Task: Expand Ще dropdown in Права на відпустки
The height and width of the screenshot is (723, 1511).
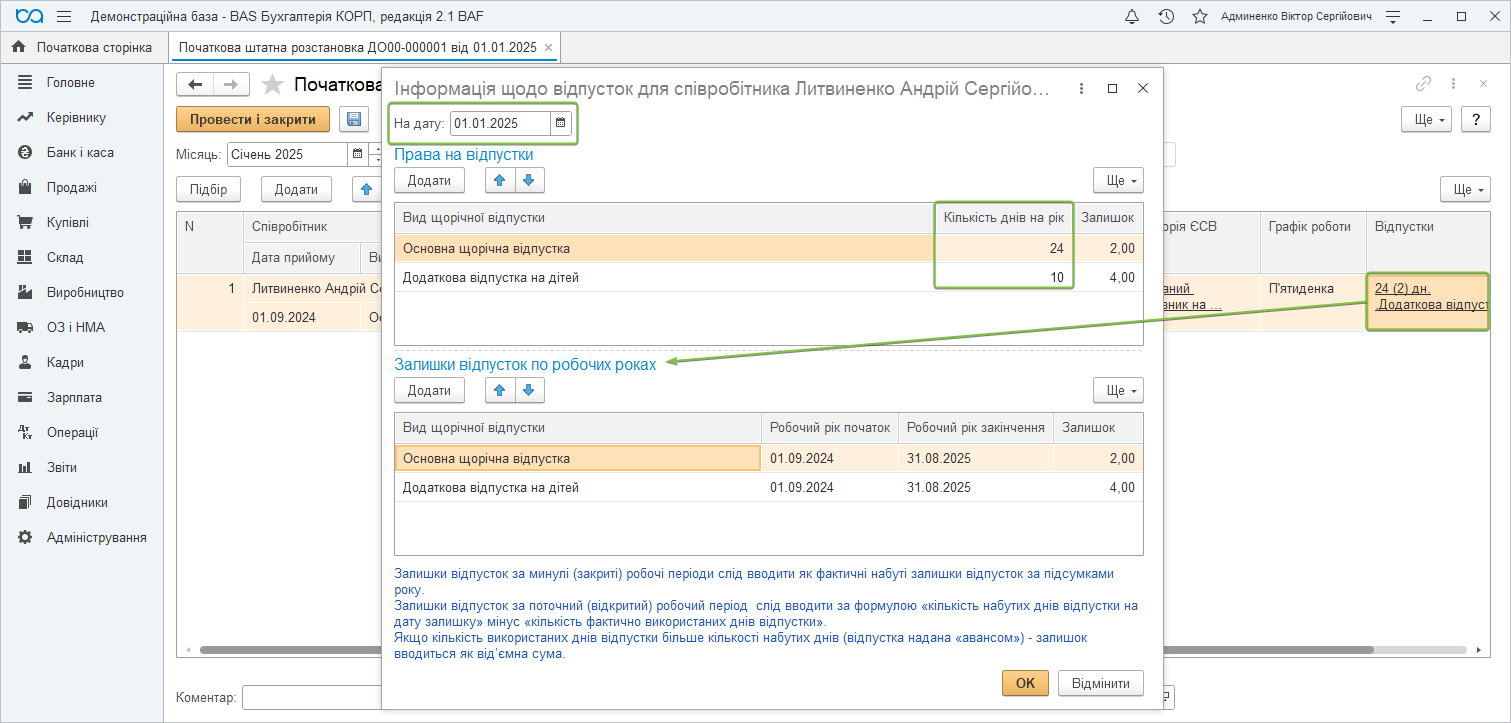Action: 1117,181
